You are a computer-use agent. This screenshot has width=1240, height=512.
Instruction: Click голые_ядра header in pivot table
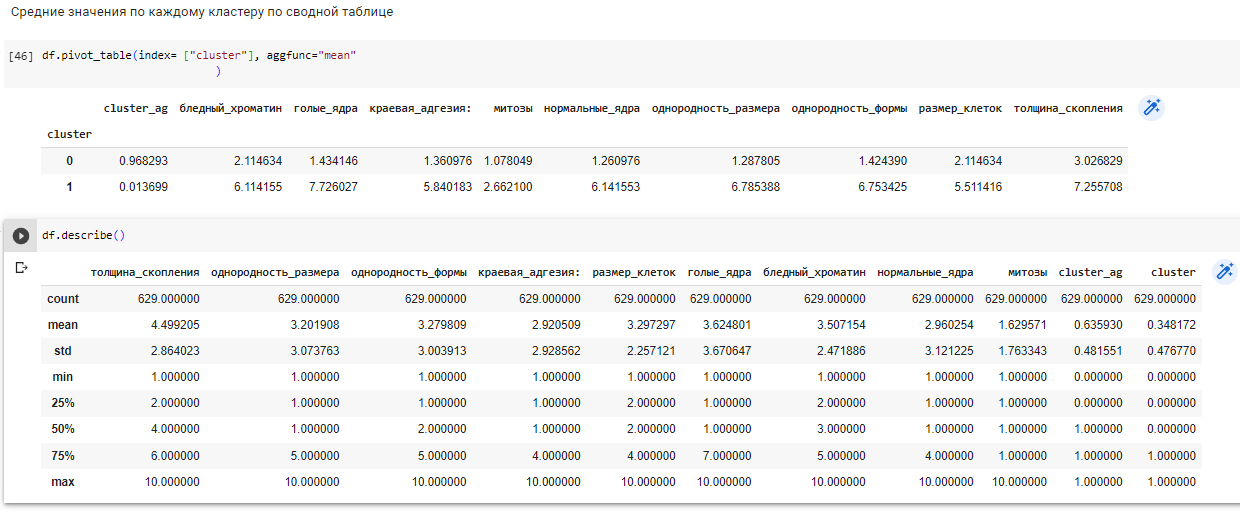click(x=326, y=108)
